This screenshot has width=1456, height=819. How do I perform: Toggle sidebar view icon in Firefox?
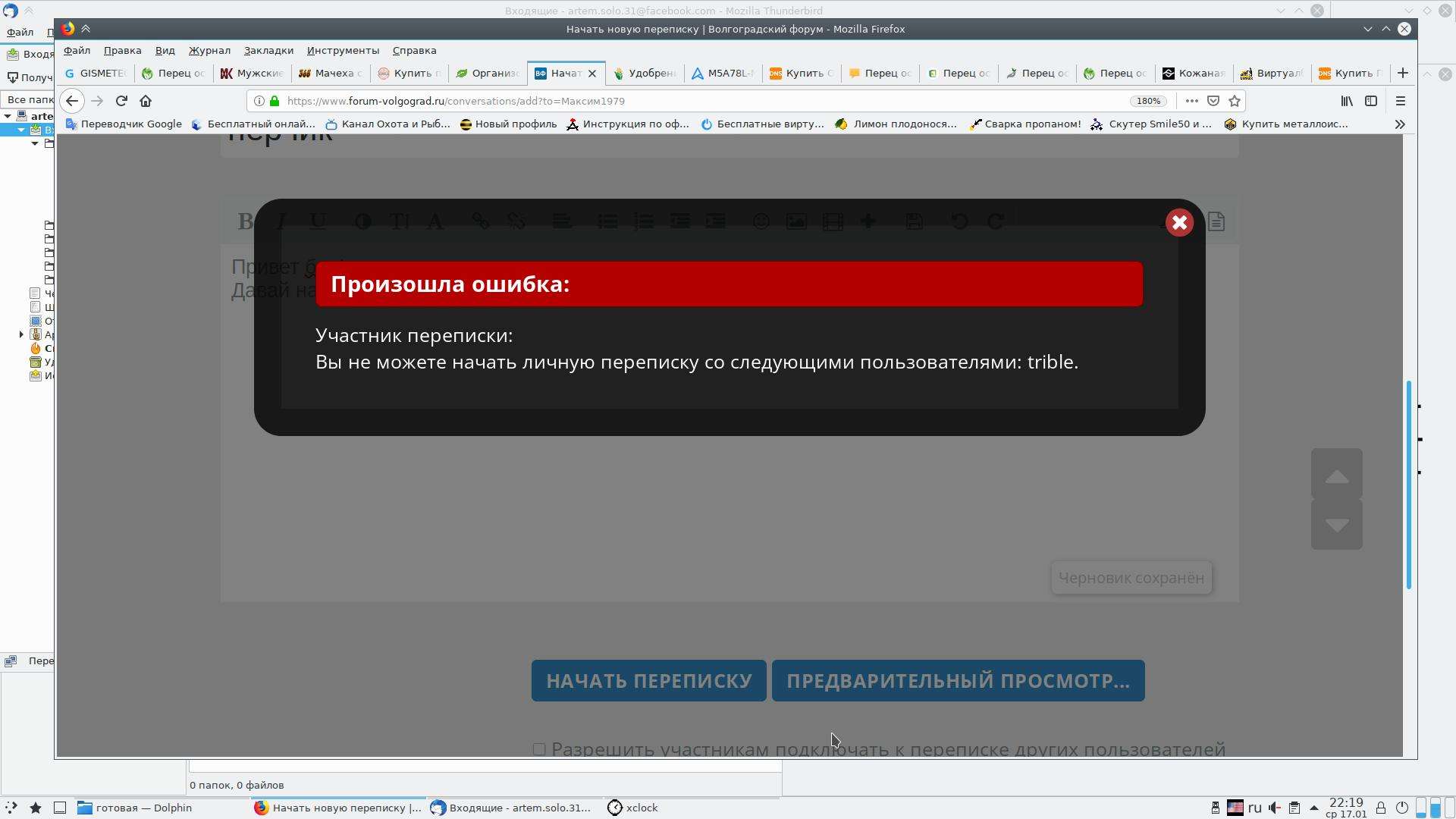(1371, 101)
